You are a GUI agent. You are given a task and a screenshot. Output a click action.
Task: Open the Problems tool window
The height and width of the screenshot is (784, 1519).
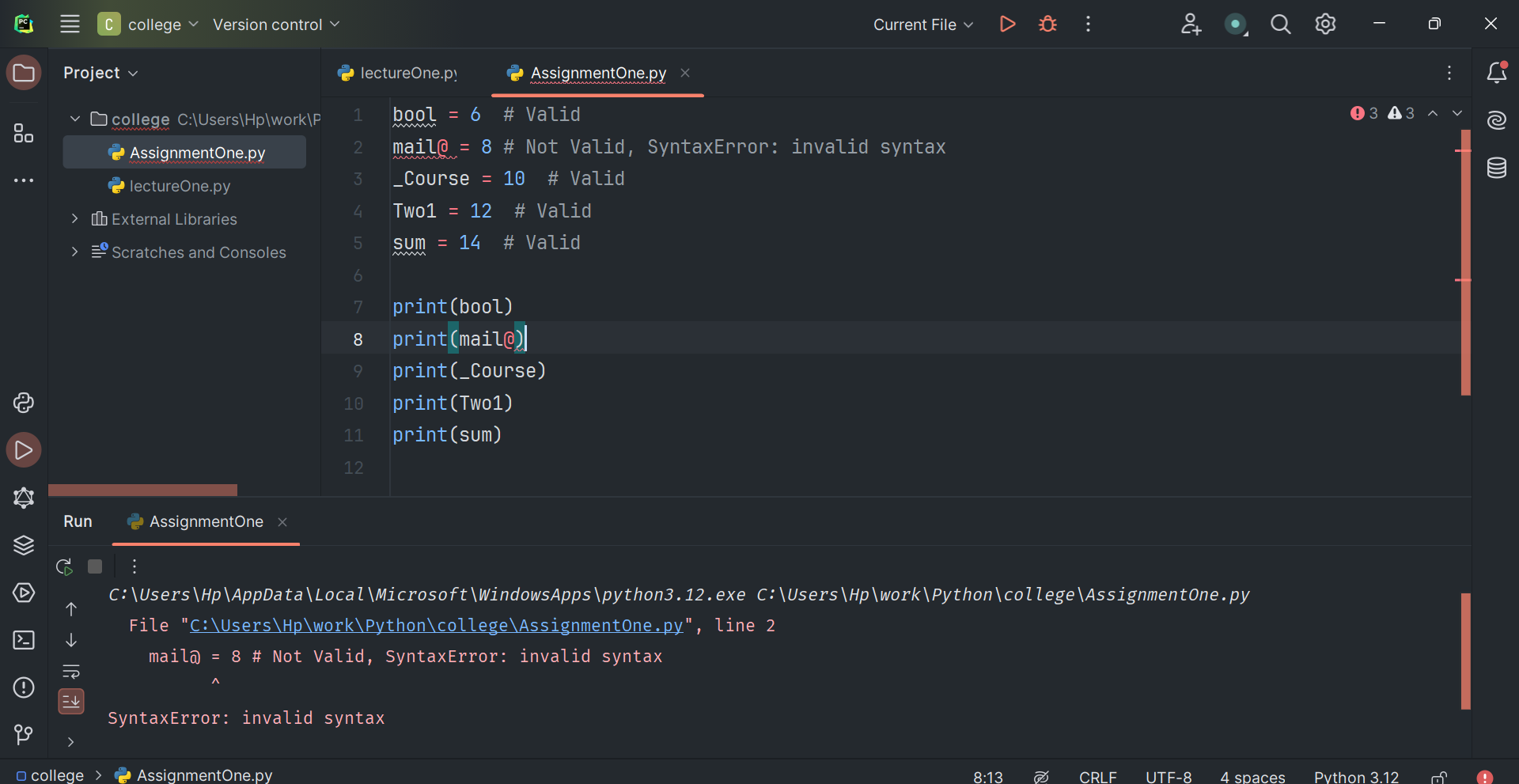(x=24, y=687)
